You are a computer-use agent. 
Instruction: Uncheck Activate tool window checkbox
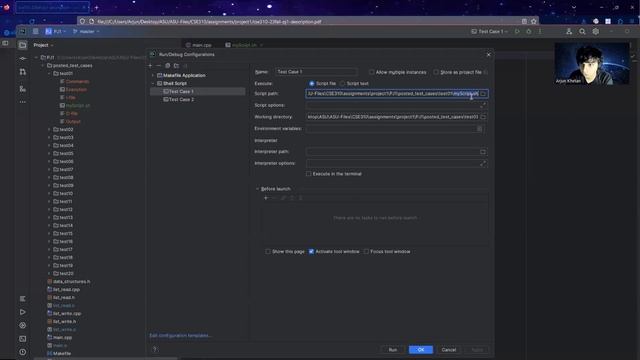point(311,251)
